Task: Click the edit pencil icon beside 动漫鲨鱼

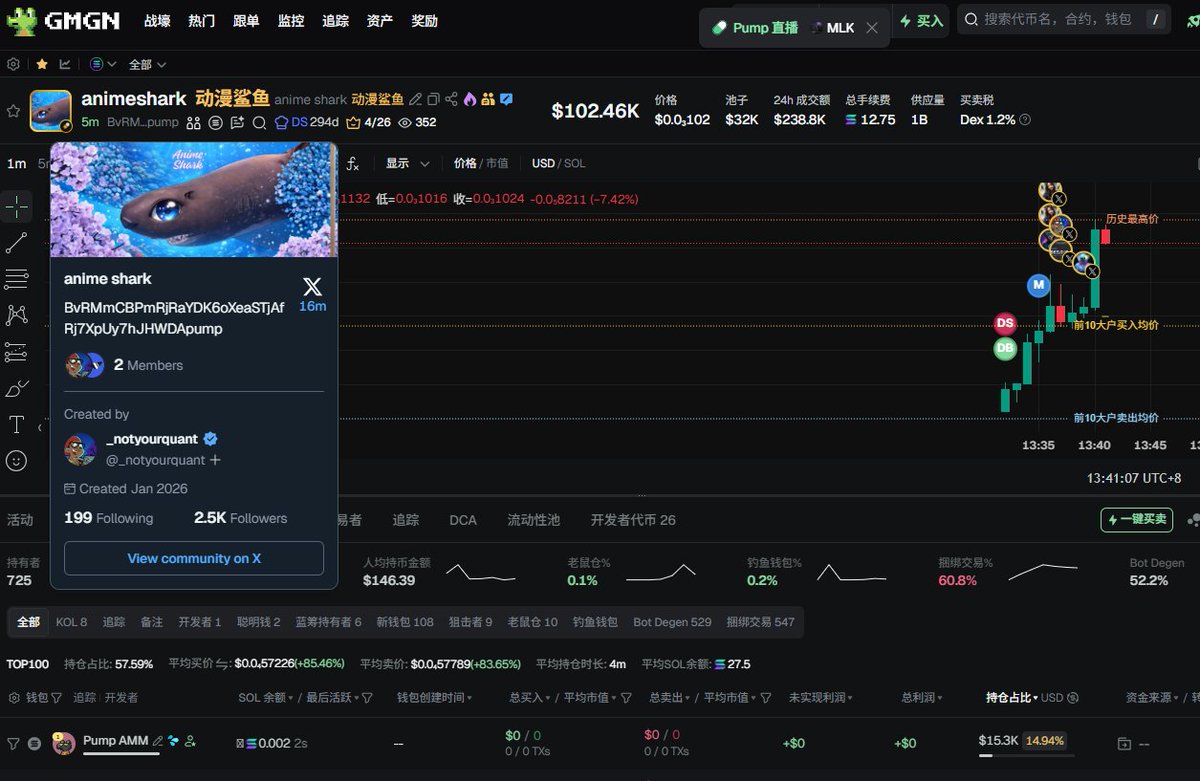Action: click(x=415, y=99)
